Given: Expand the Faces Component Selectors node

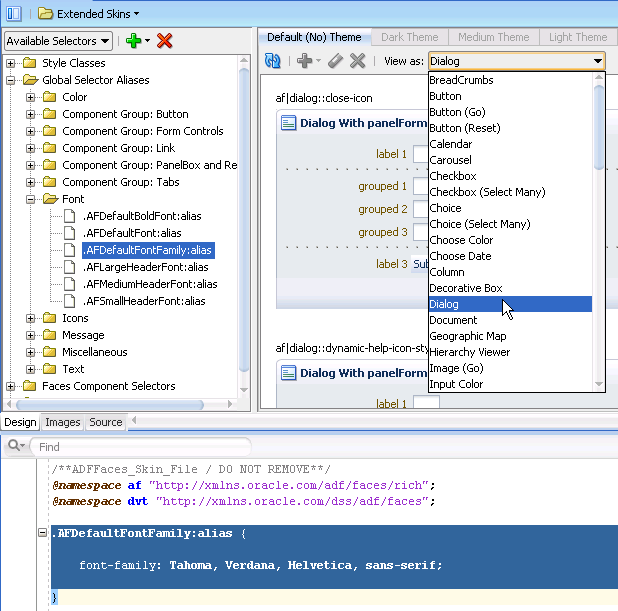Looking at the screenshot, I should [x=12, y=386].
